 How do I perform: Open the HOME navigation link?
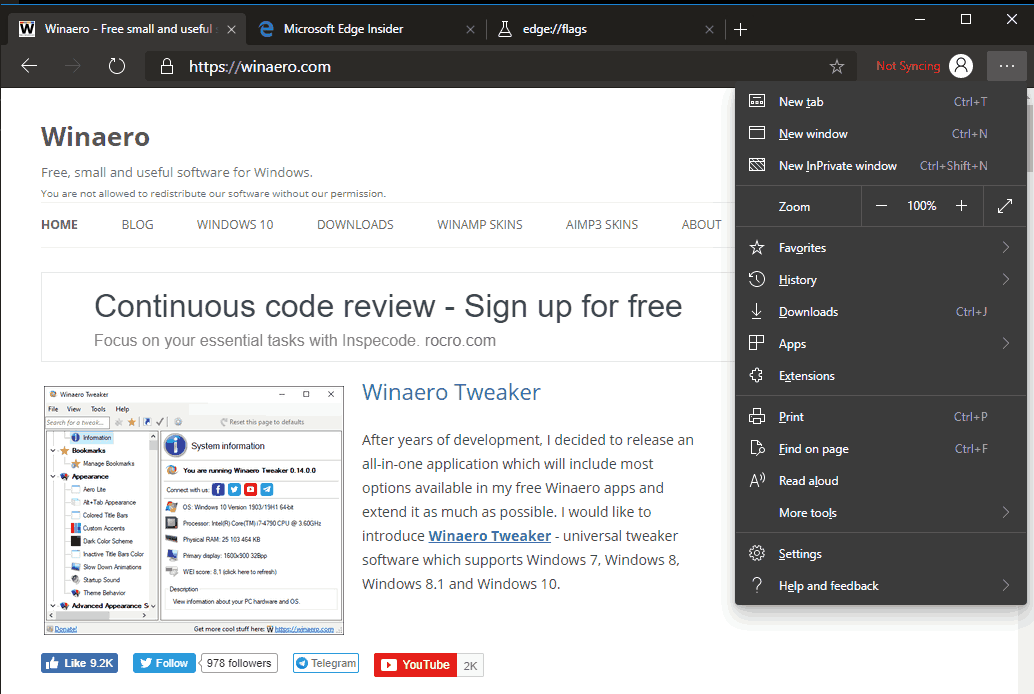point(59,225)
